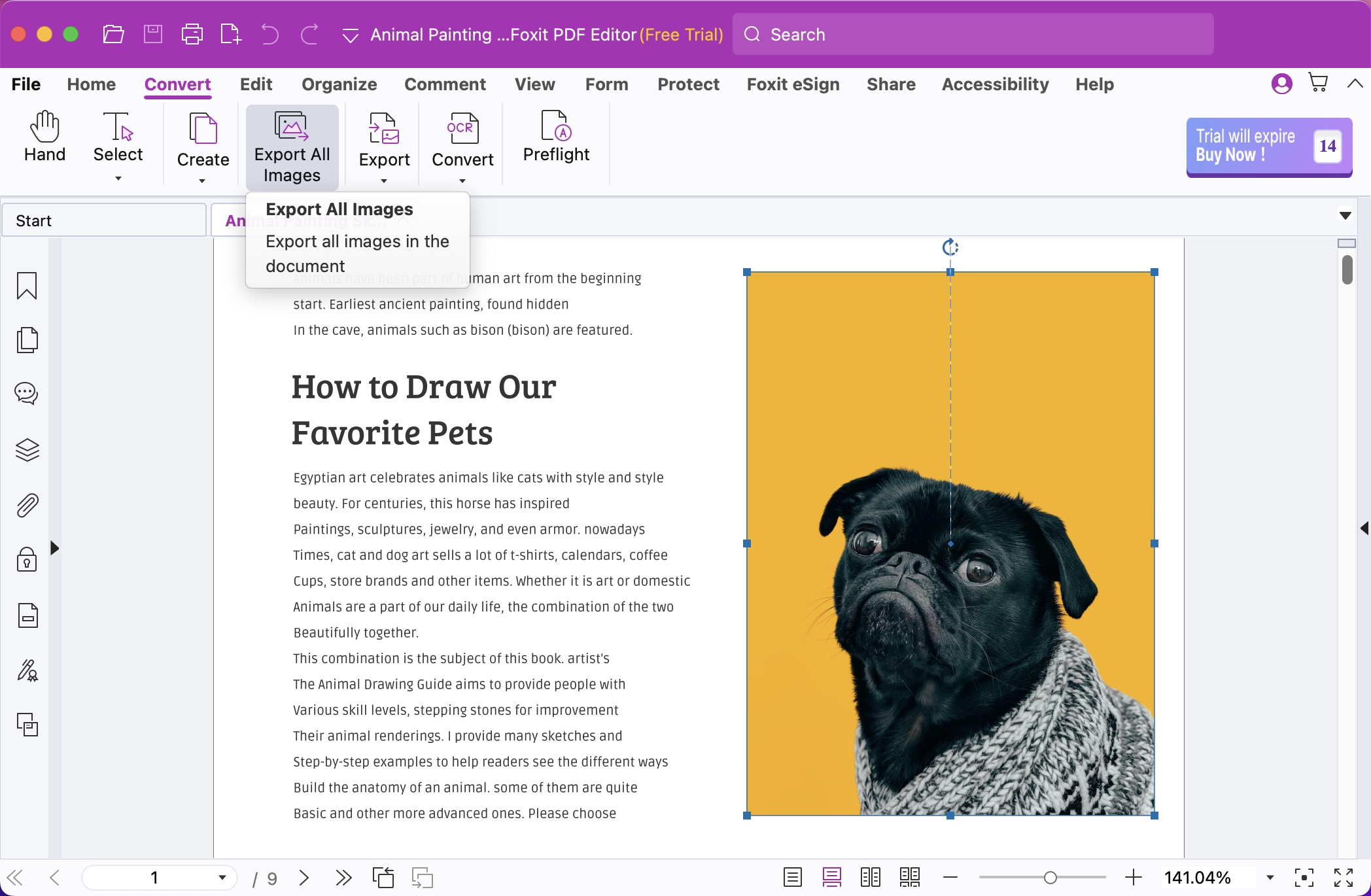Toggle full screen reading mode
This screenshot has height=896, width=1371.
[x=1343, y=877]
